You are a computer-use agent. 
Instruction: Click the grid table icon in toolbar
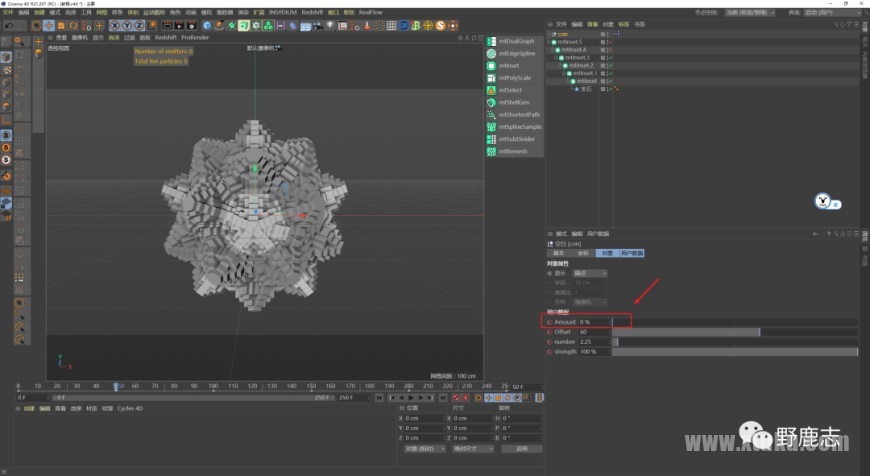pyautogui.click(x=391, y=26)
